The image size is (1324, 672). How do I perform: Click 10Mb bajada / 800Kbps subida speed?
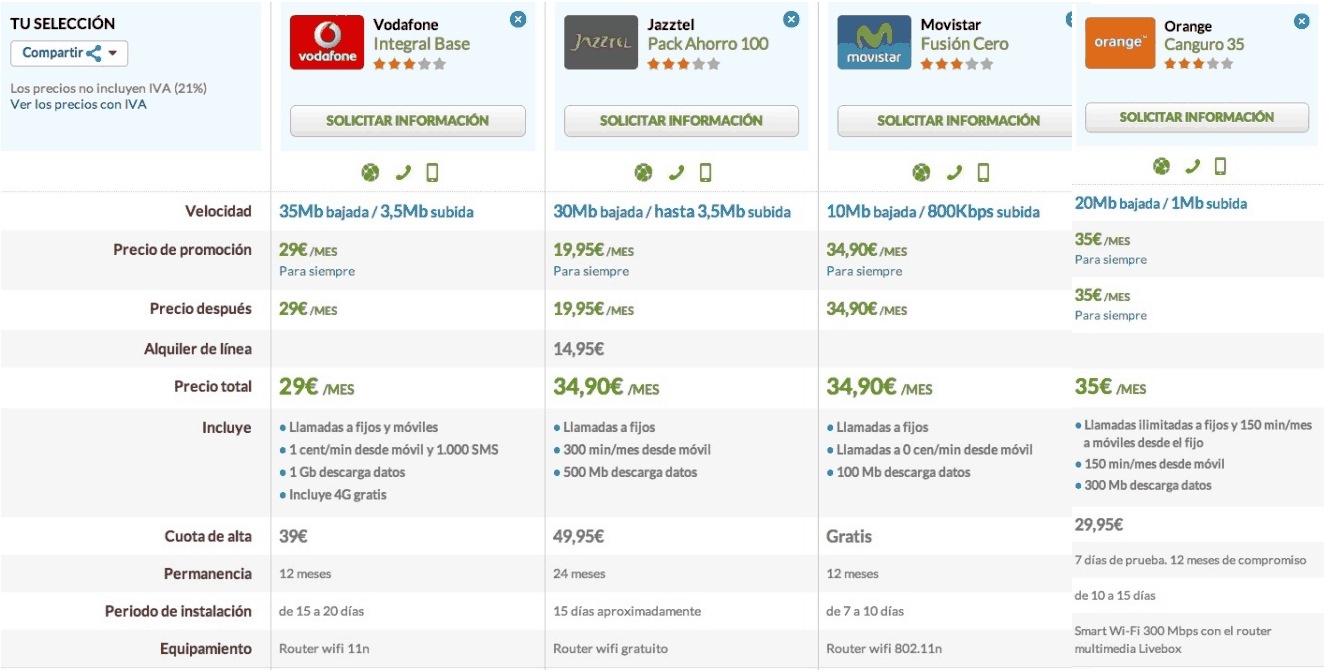932,212
